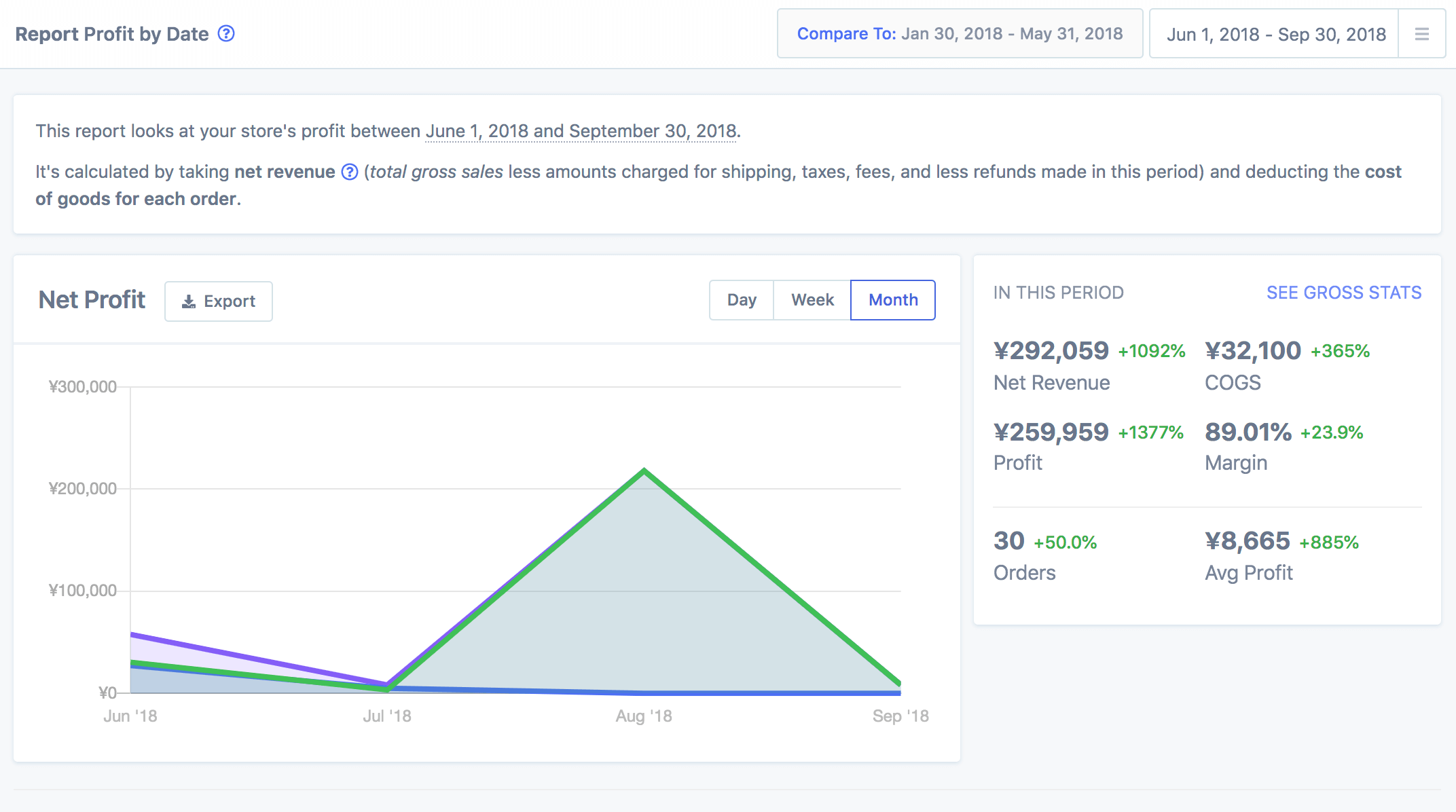Switch chart grouping to Day
This screenshot has width=1456, height=812.
click(x=742, y=300)
